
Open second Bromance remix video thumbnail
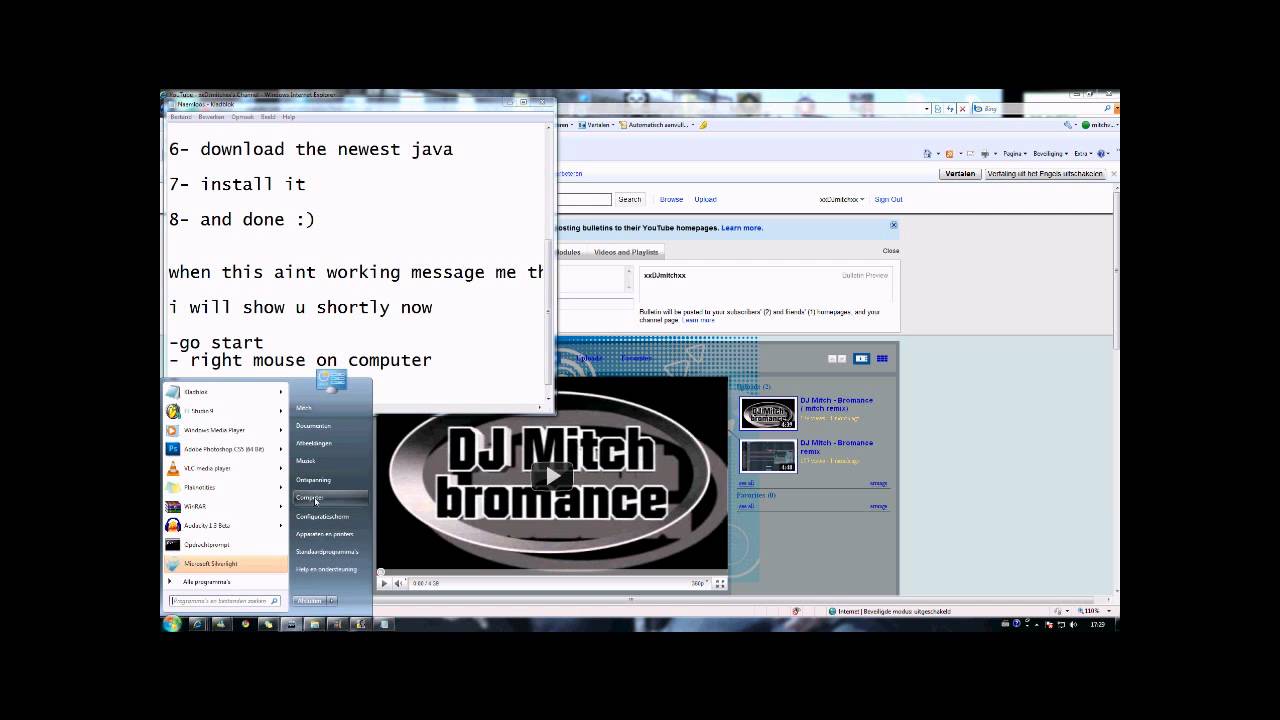point(768,456)
